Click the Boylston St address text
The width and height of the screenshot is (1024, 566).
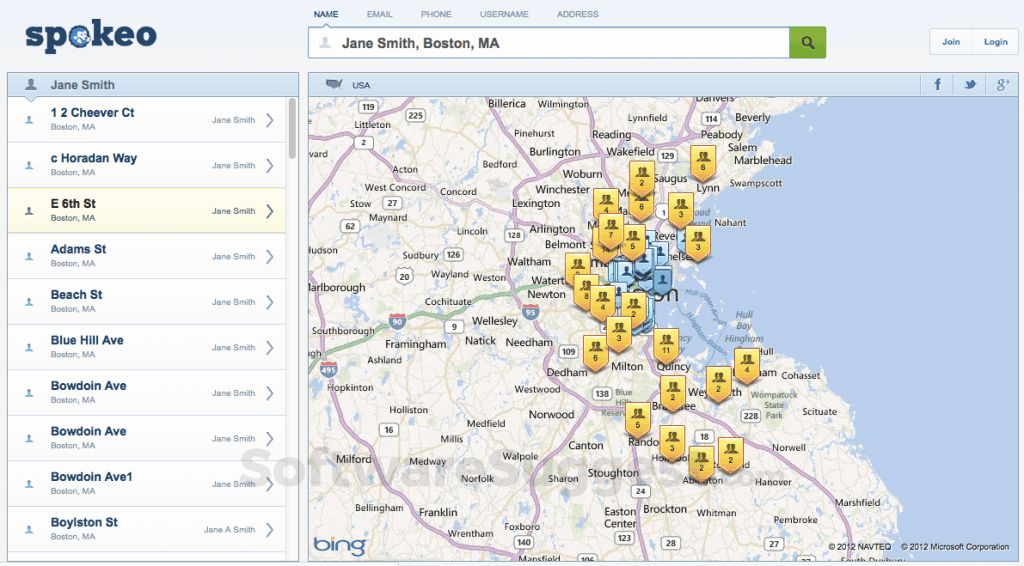[x=84, y=522]
